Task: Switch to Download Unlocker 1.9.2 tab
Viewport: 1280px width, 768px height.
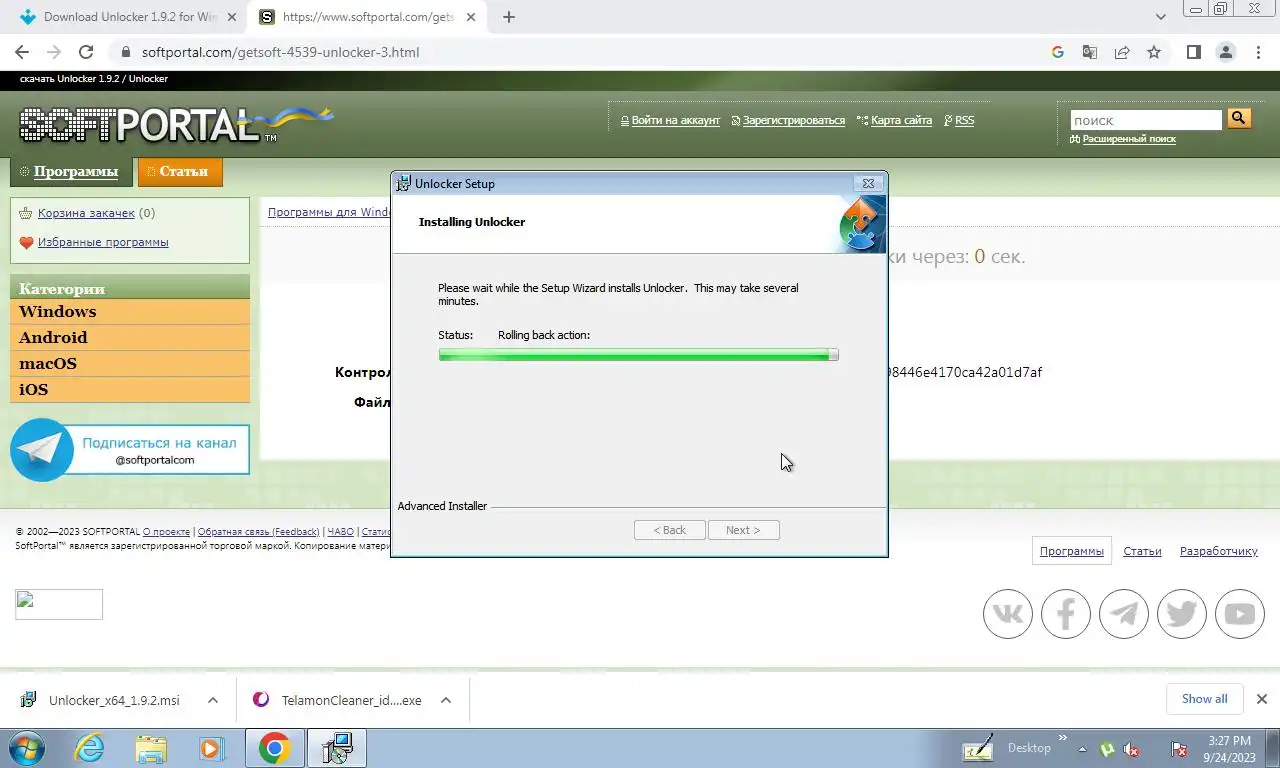Action: click(129, 17)
